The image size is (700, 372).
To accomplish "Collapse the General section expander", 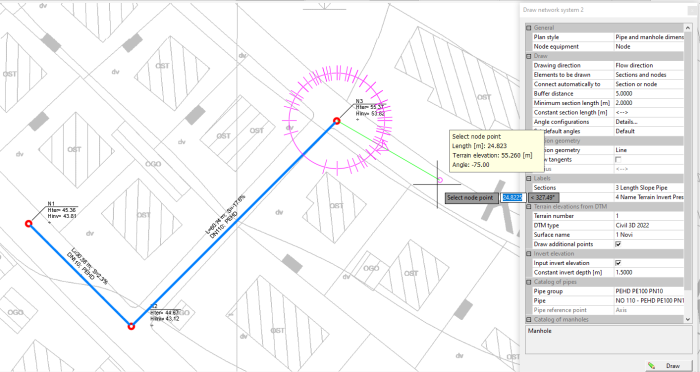I will coord(529,28).
